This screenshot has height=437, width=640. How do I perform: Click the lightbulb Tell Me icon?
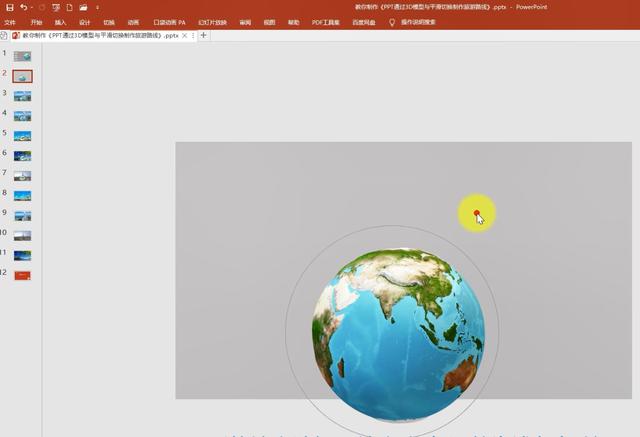pyautogui.click(x=392, y=21)
